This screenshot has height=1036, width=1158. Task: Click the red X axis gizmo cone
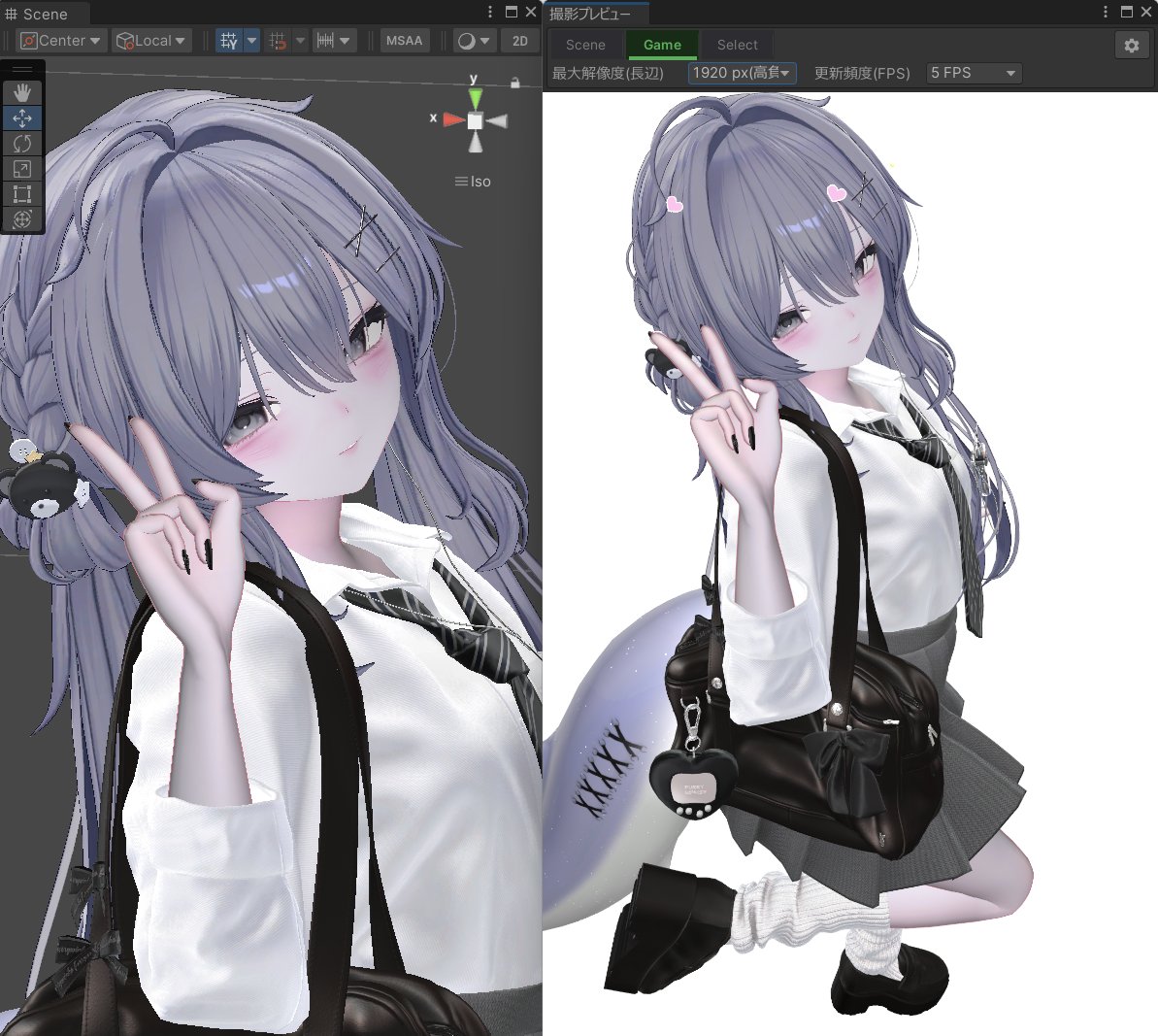click(452, 119)
